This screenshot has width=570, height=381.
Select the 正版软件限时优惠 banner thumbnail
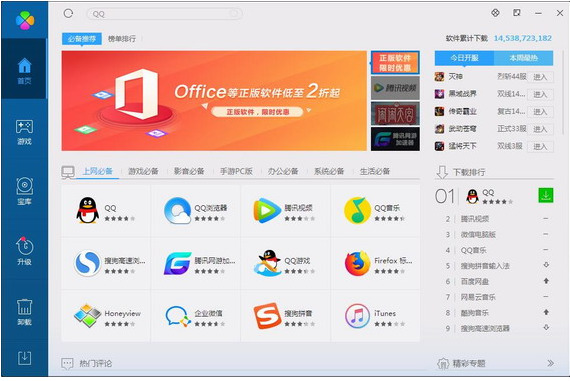click(395, 63)
